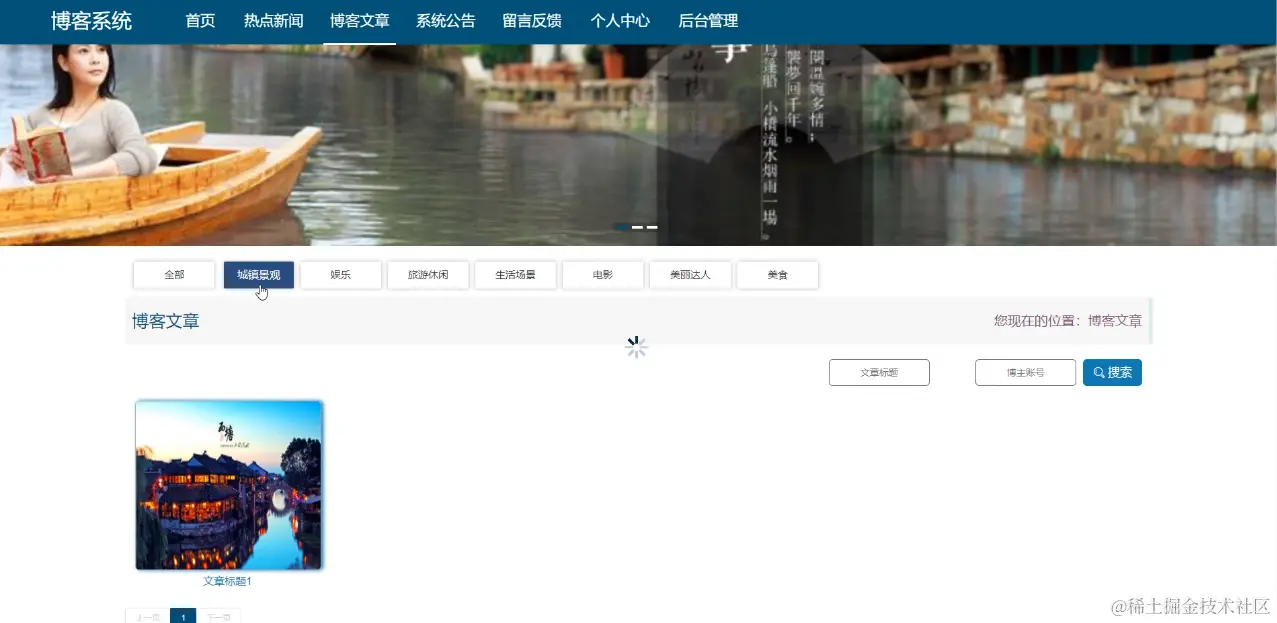Filter articles by 娱乐 category

pos(340,274)
